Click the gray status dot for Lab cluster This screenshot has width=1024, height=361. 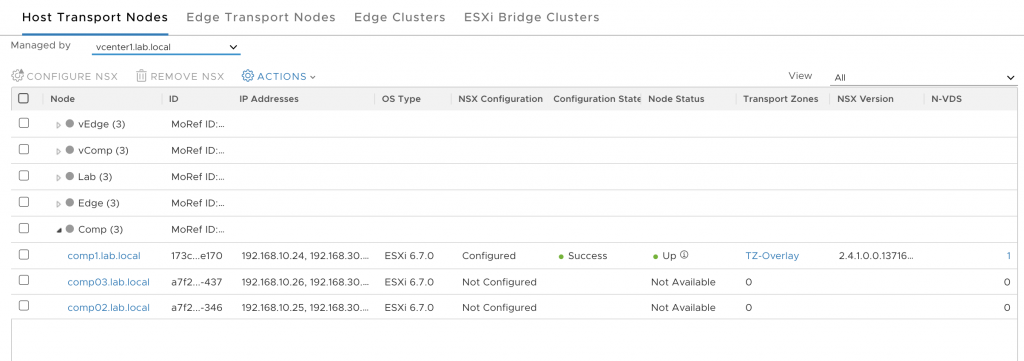coord(70,176)
